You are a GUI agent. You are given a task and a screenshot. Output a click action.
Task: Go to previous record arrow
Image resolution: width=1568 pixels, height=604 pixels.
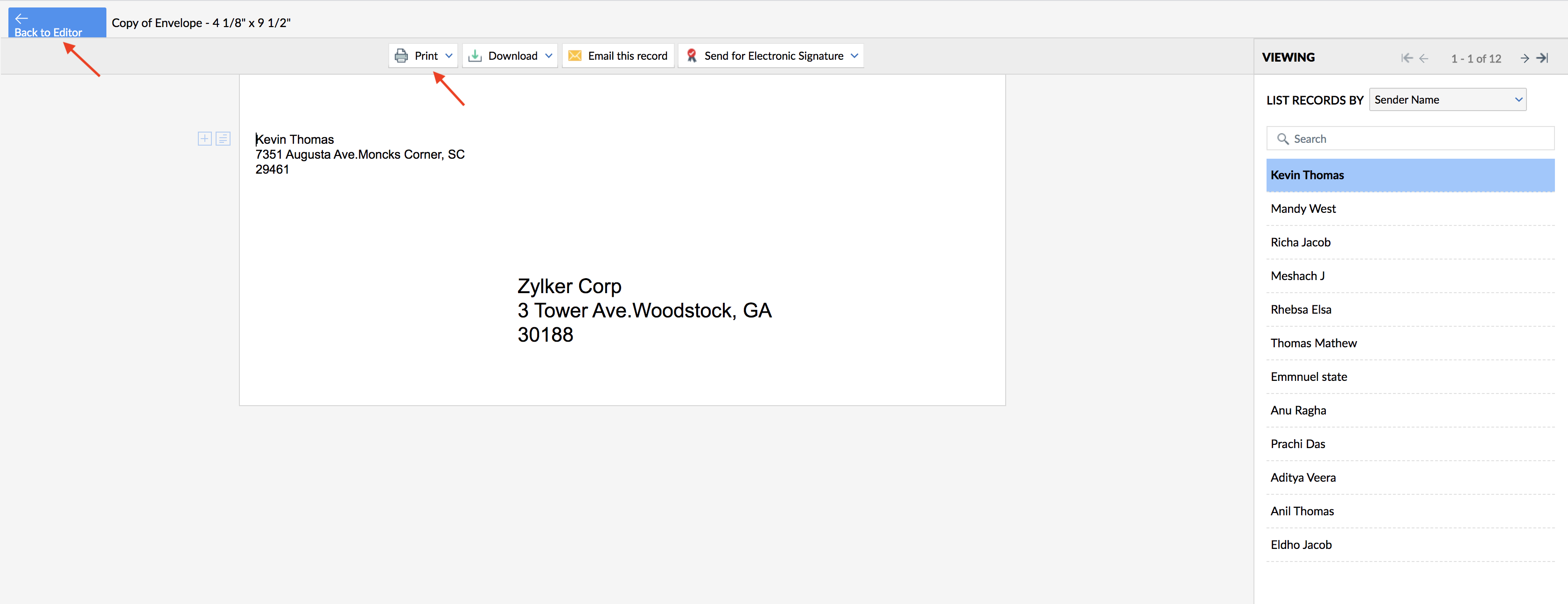click(x=1423, y=58)
